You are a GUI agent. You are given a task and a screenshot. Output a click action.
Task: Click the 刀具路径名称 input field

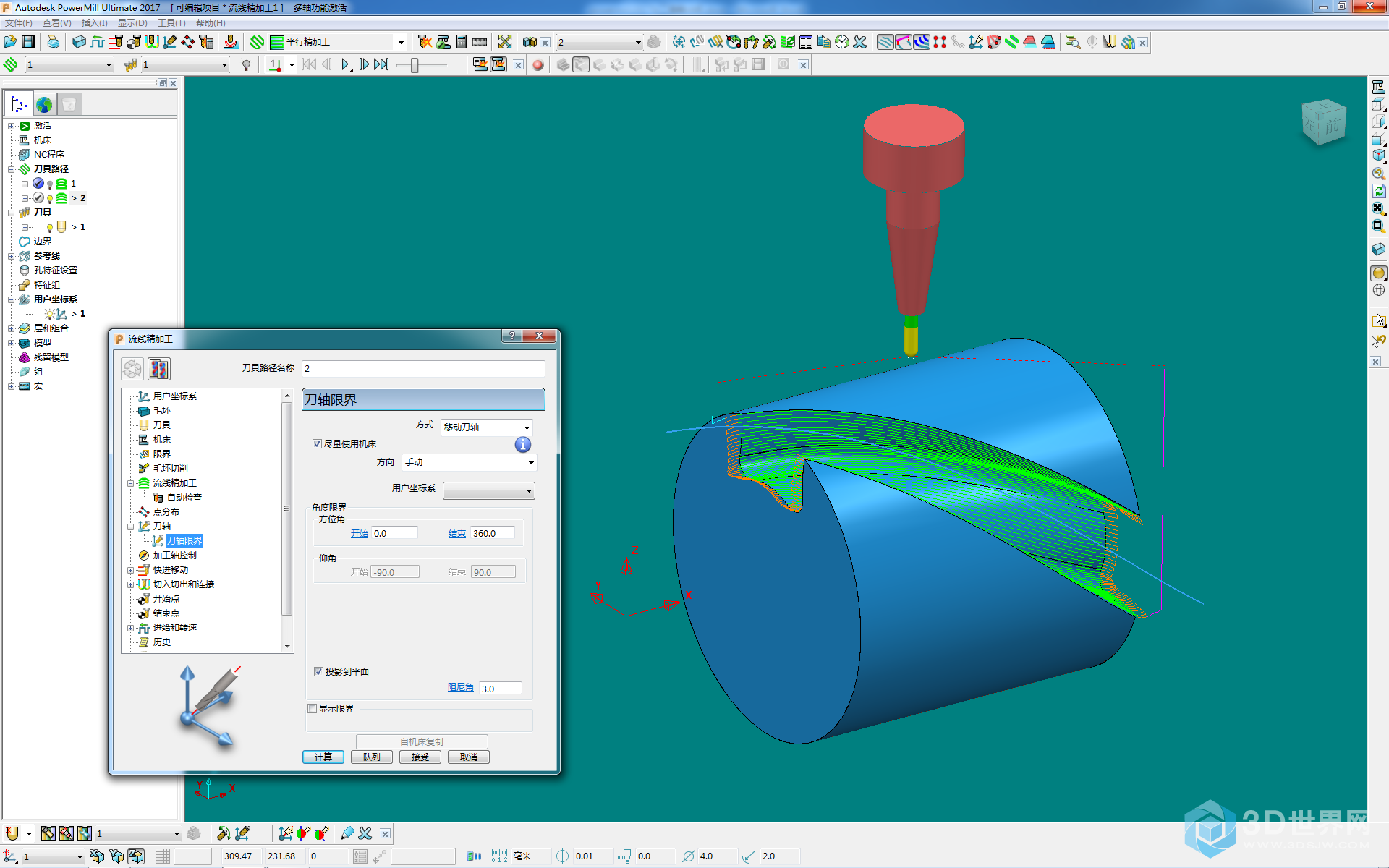[423, 369]
